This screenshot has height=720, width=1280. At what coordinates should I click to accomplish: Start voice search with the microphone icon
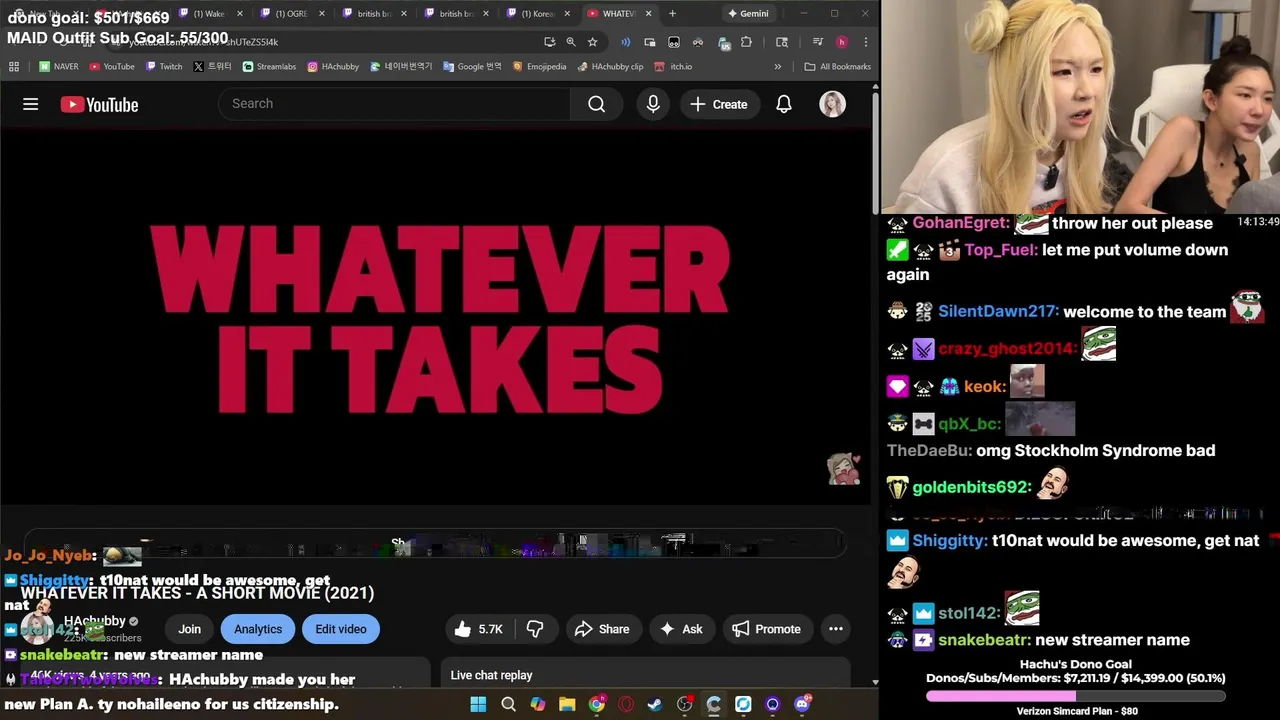pyautogui.click(x=653, y=104)
